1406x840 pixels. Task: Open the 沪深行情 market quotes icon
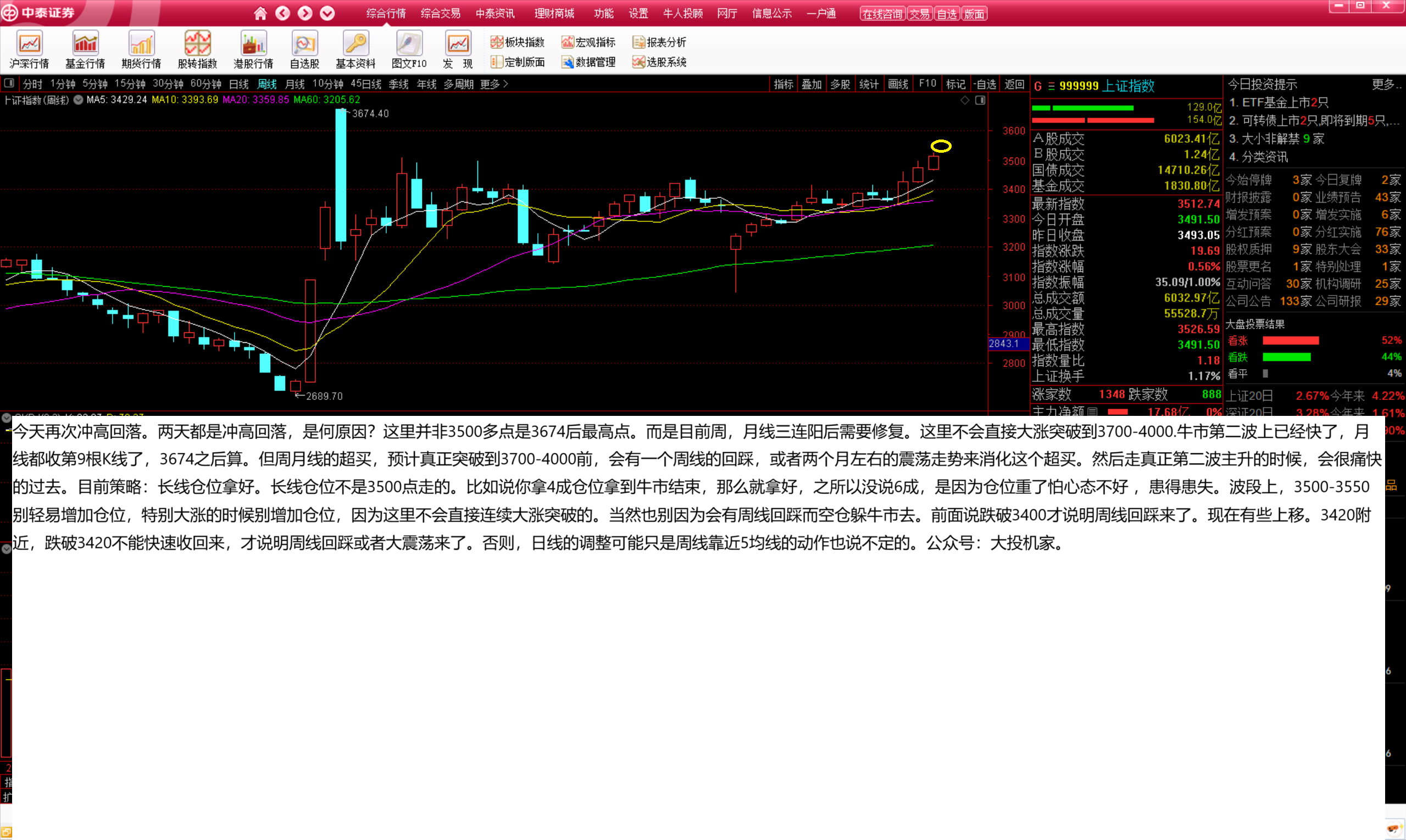coord(30,50)
